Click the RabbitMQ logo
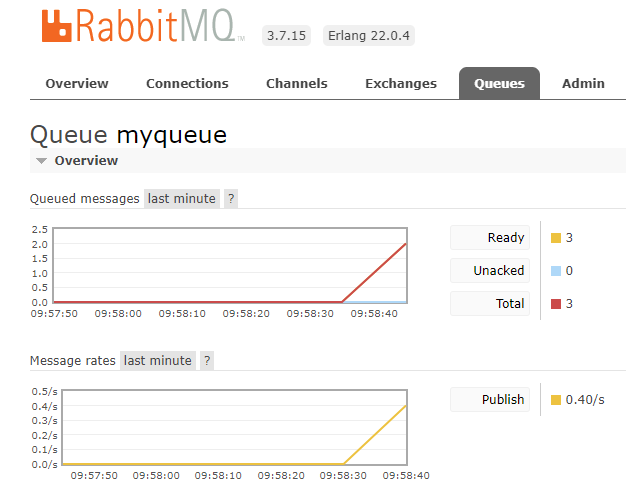 [143, 26]
